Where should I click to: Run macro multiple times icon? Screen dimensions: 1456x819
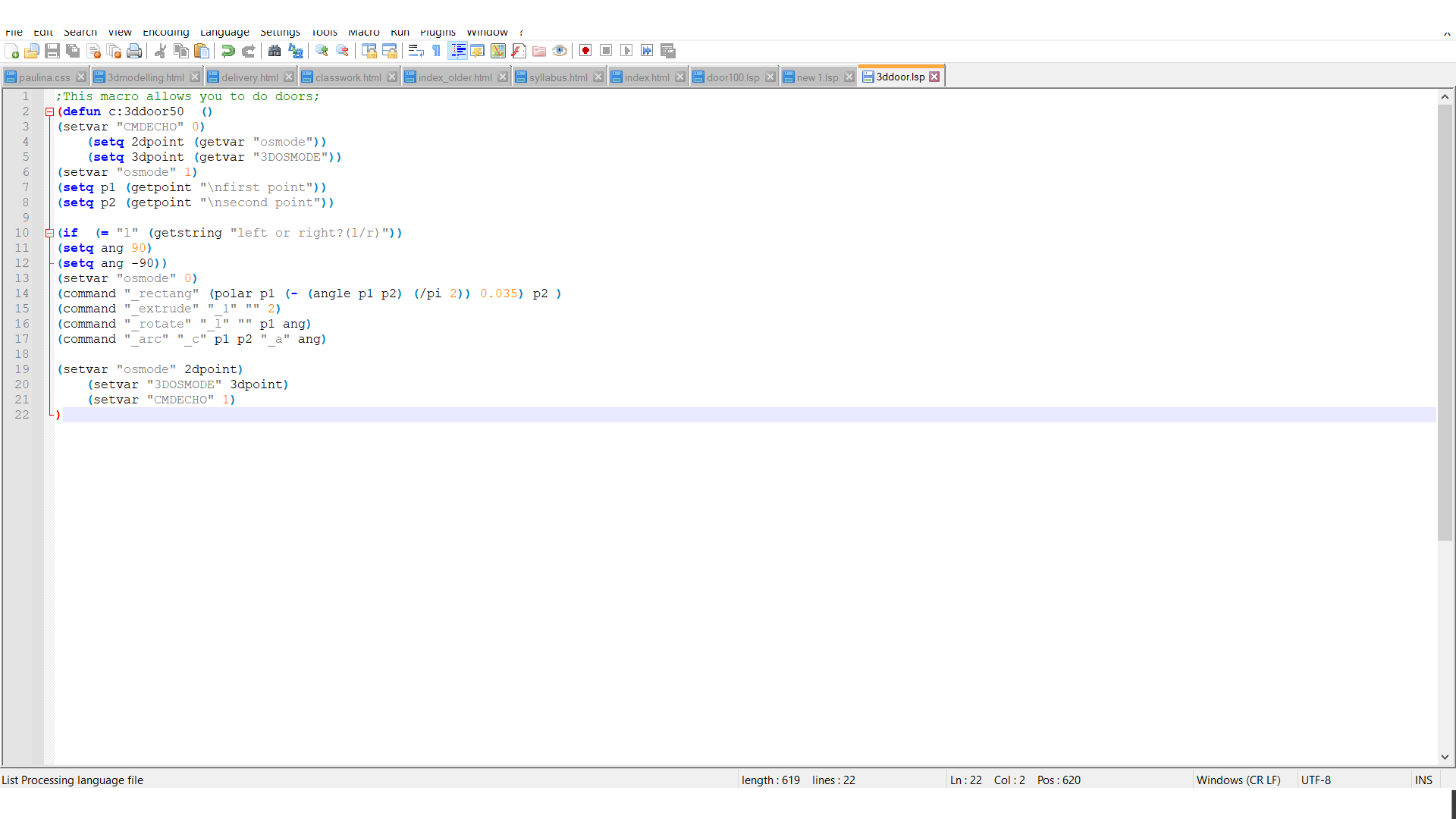[647, 51]
